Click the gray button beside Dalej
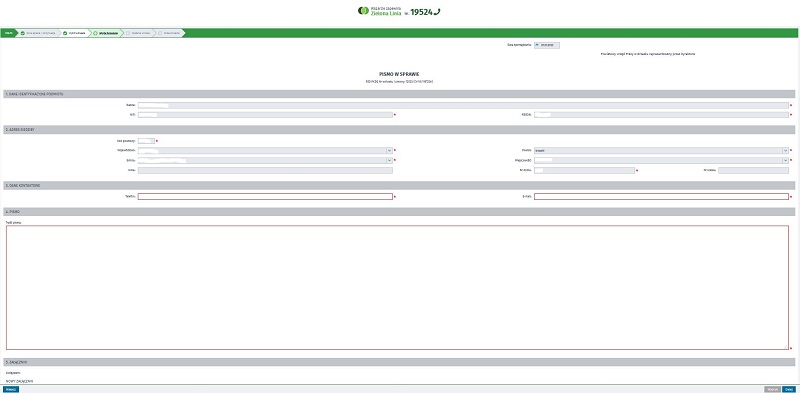Screen dimensions: 800x393 pos(772,389)
